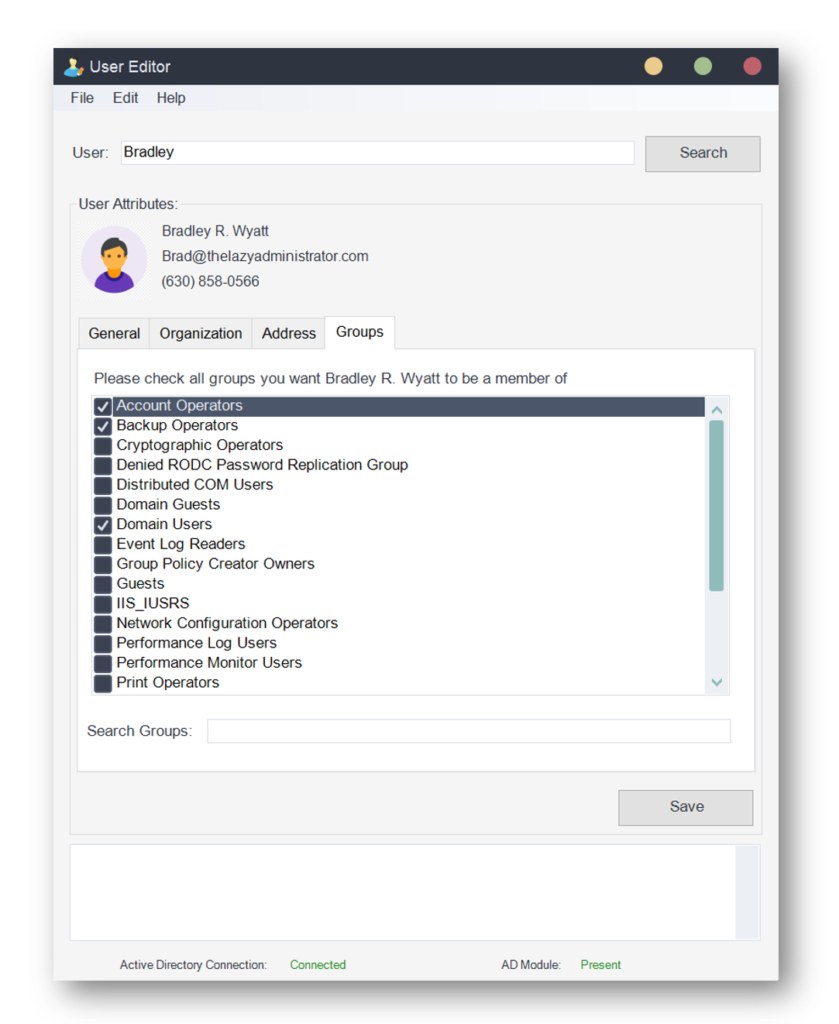This screenshot has height=1024, width=839.
Task: Uncheck the Backup Operators checkbox
Action: 103,426
